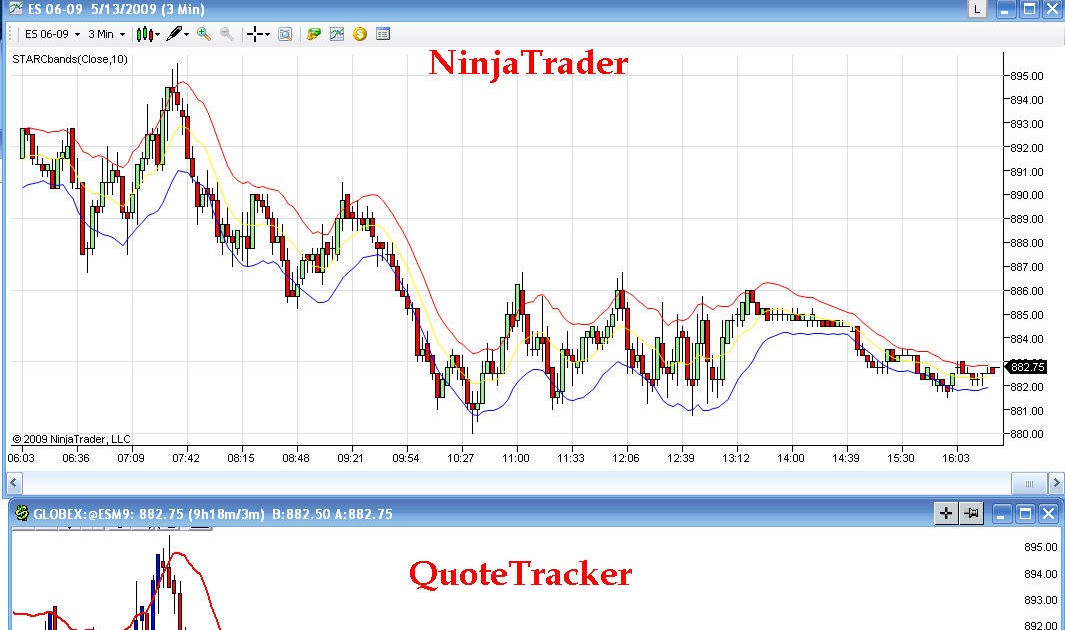Click the gold dollar coin icon
The height and width of the screenshot is (630, 1065).
point(360,34)
